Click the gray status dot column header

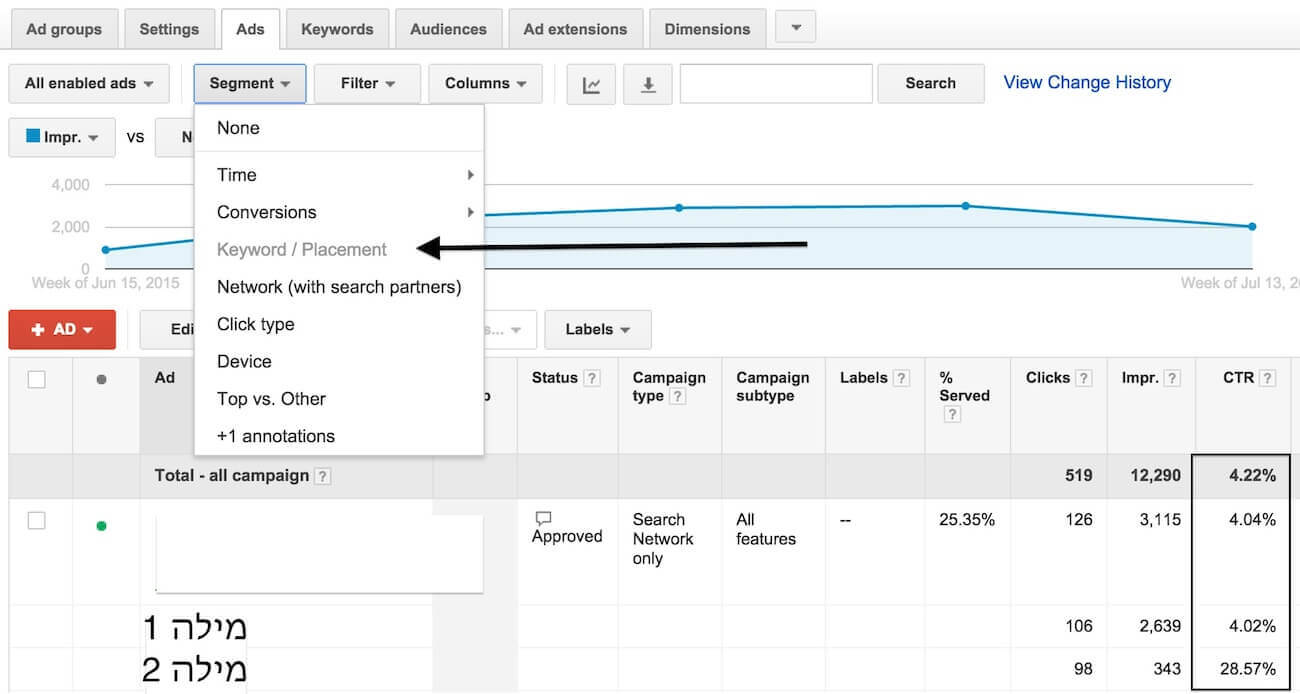click(101, 380)
